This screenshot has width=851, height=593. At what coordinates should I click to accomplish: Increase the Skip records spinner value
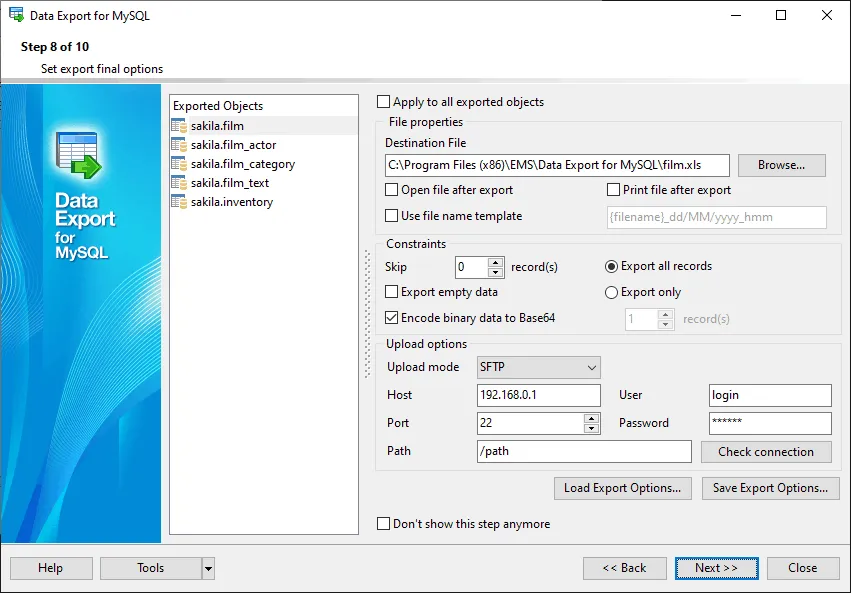(495, 262)
